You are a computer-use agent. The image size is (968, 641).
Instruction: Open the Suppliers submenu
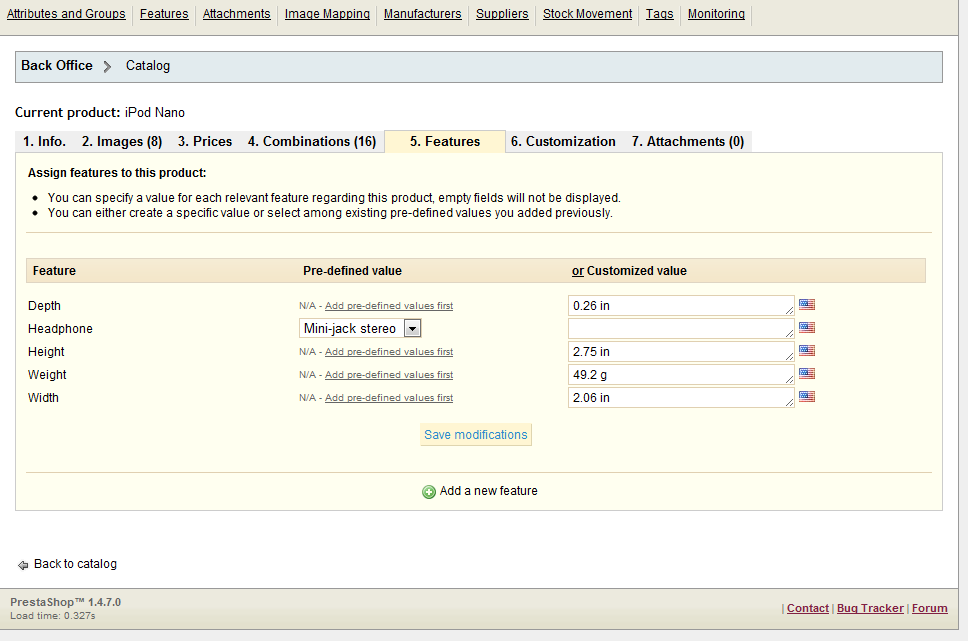502,14
